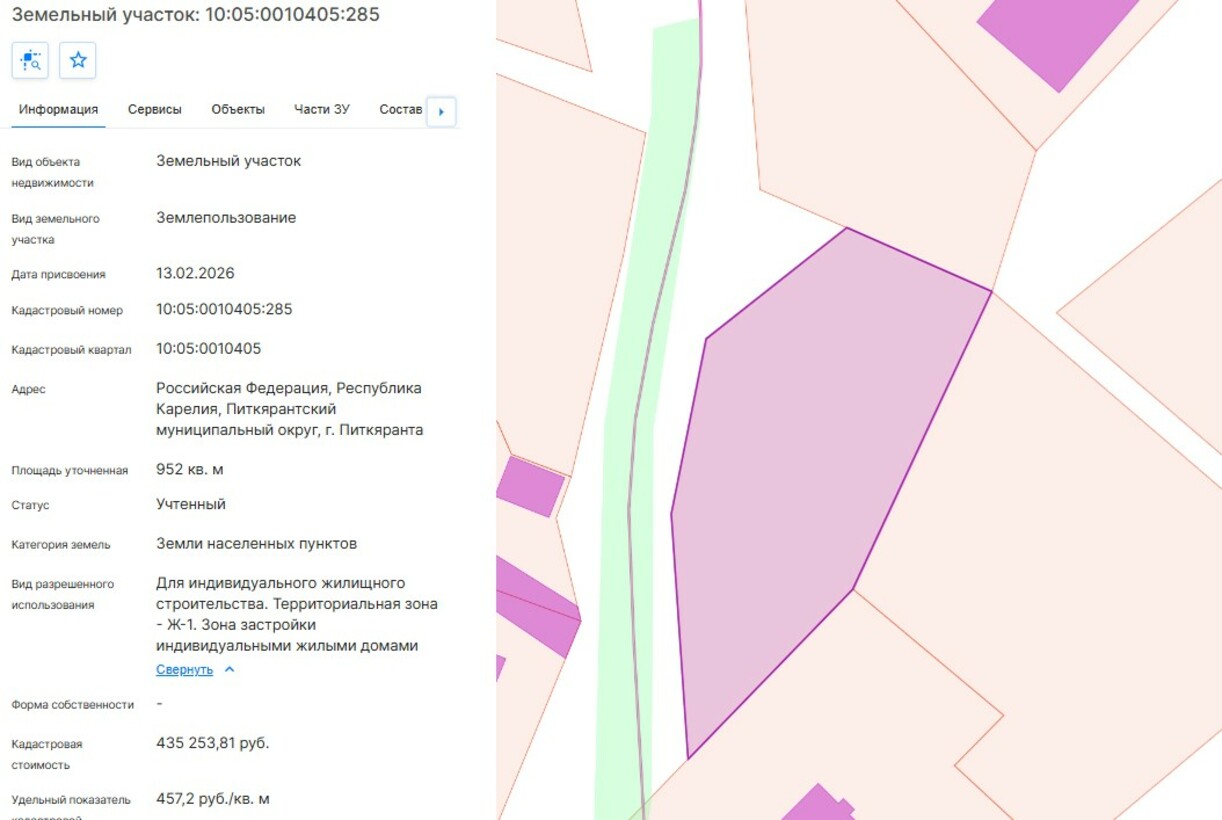Screen dimensions: 1222x820
Task: Click the cadastral value 435 253,81 руб.
Action: (x=212, y=743)
